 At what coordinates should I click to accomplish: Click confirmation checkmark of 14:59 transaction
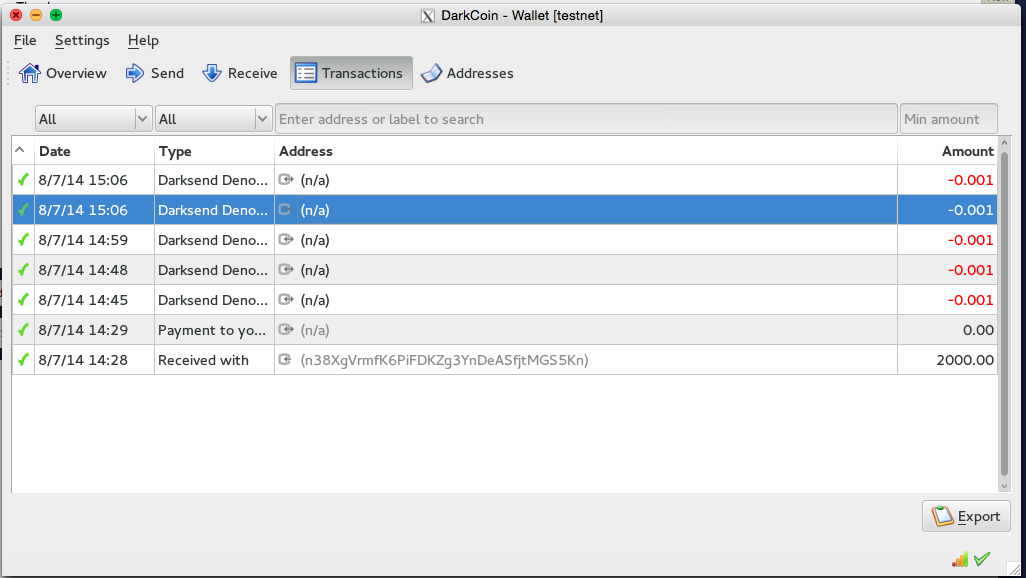[24, 240]
